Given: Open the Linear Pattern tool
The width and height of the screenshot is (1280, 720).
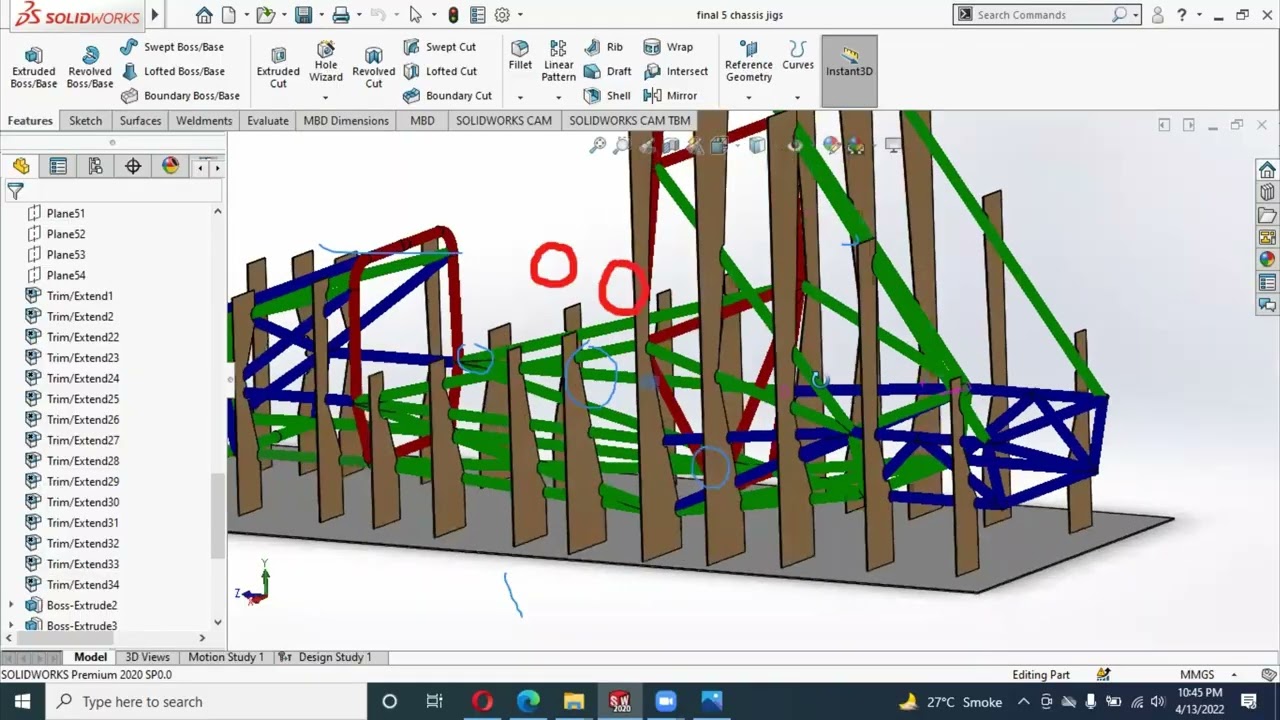Looking at the screenshot, I should pos(558,62).
